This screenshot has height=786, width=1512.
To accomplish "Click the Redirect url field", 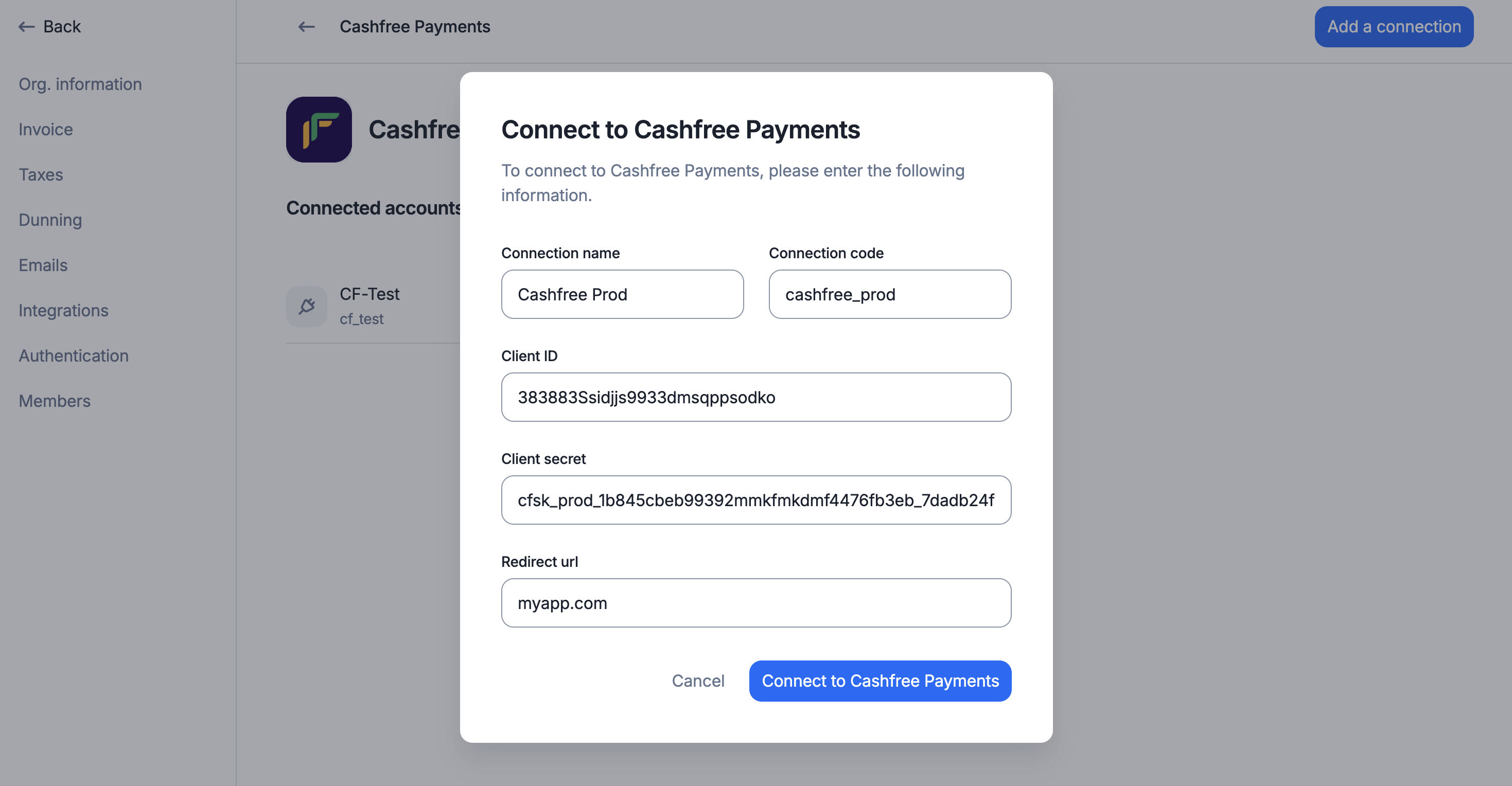I will pyautogui.click(x=756, y=602).
